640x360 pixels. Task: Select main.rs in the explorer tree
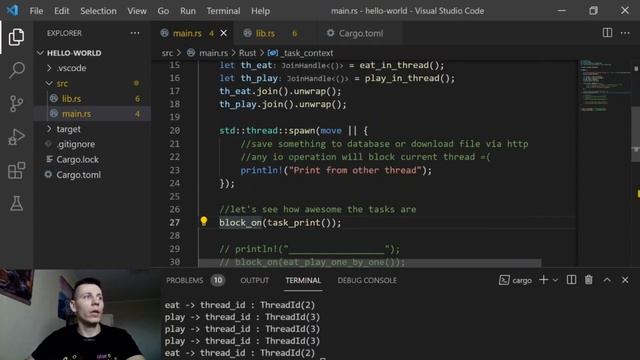click(x=76, y=114)
